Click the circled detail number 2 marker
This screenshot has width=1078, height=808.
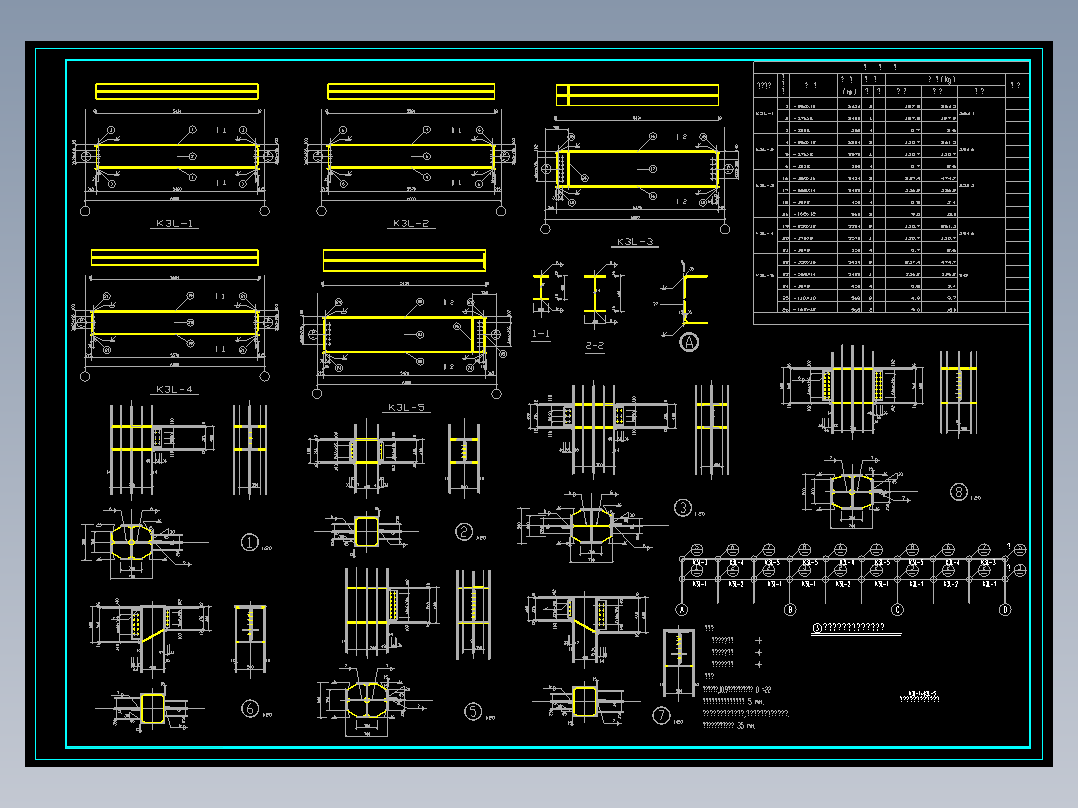pos(464,532)
